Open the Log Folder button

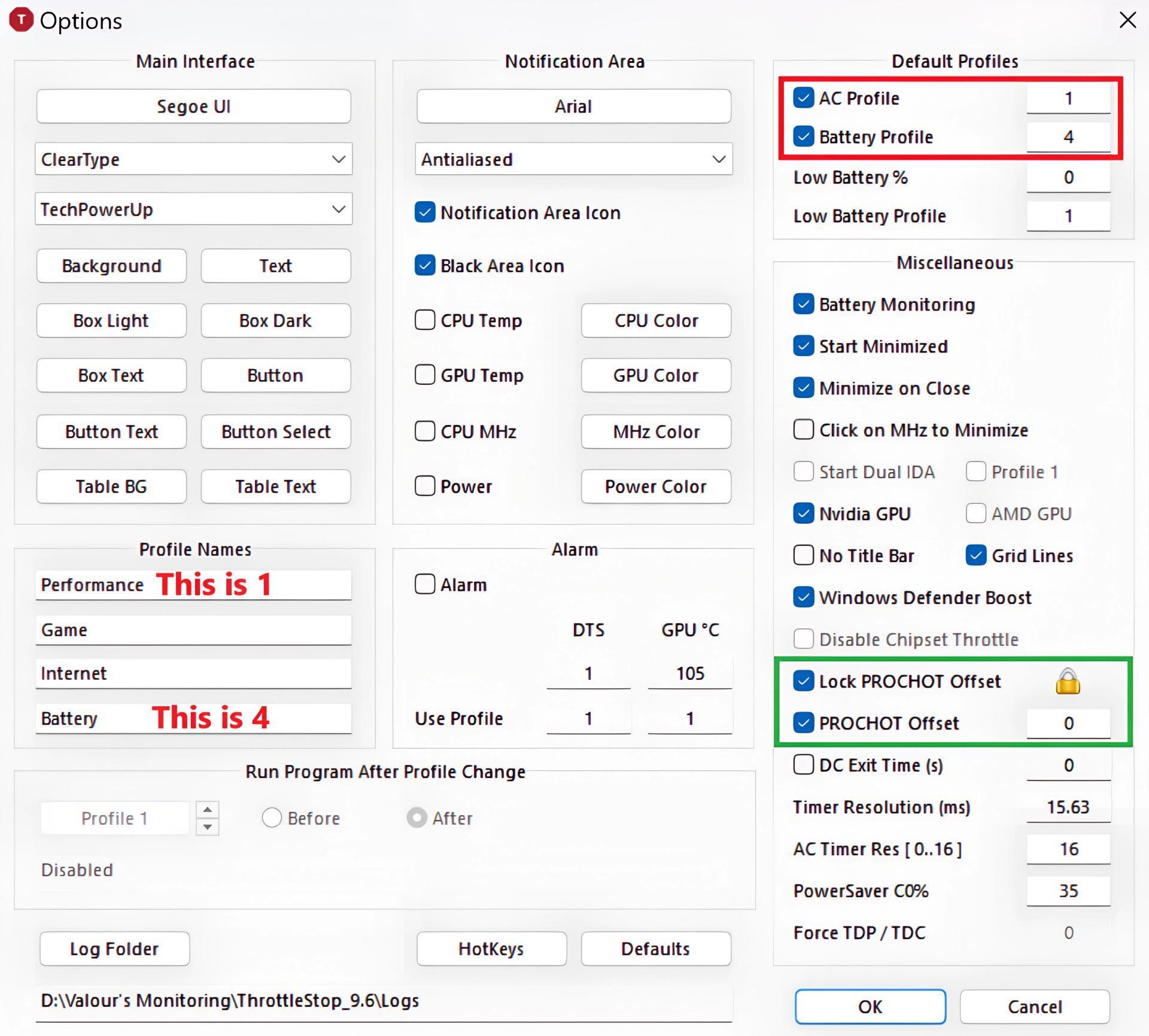(x=114, y=949)
